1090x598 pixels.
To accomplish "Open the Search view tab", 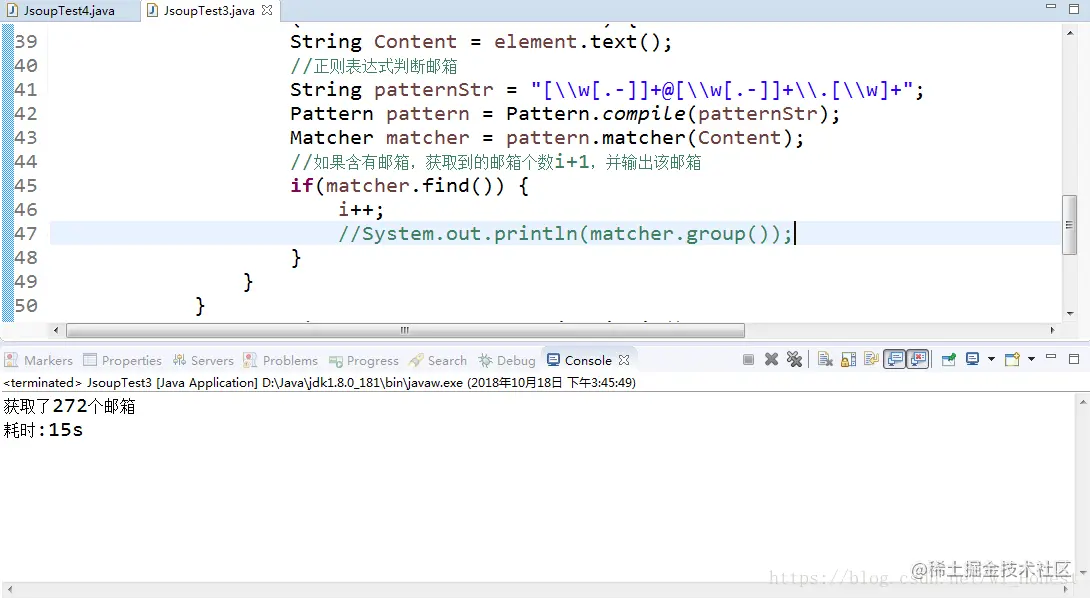I will pos(438,360).
